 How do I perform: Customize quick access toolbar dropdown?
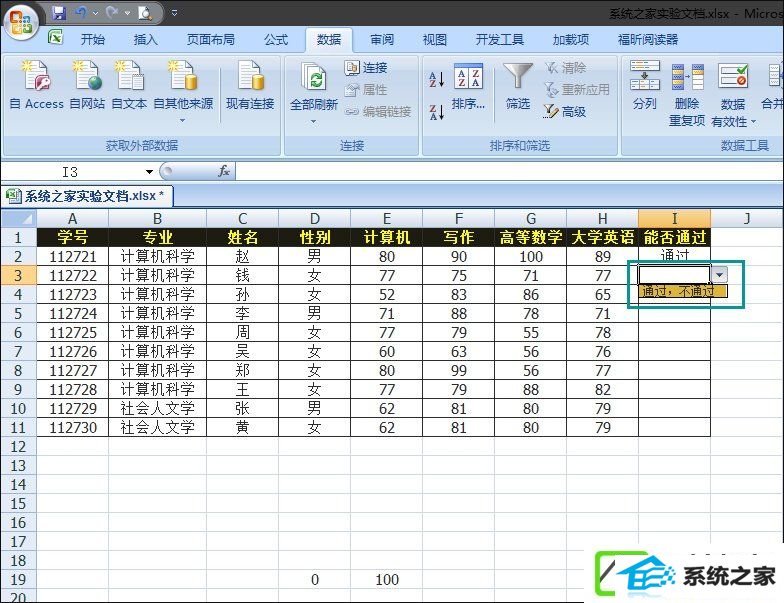174,13
